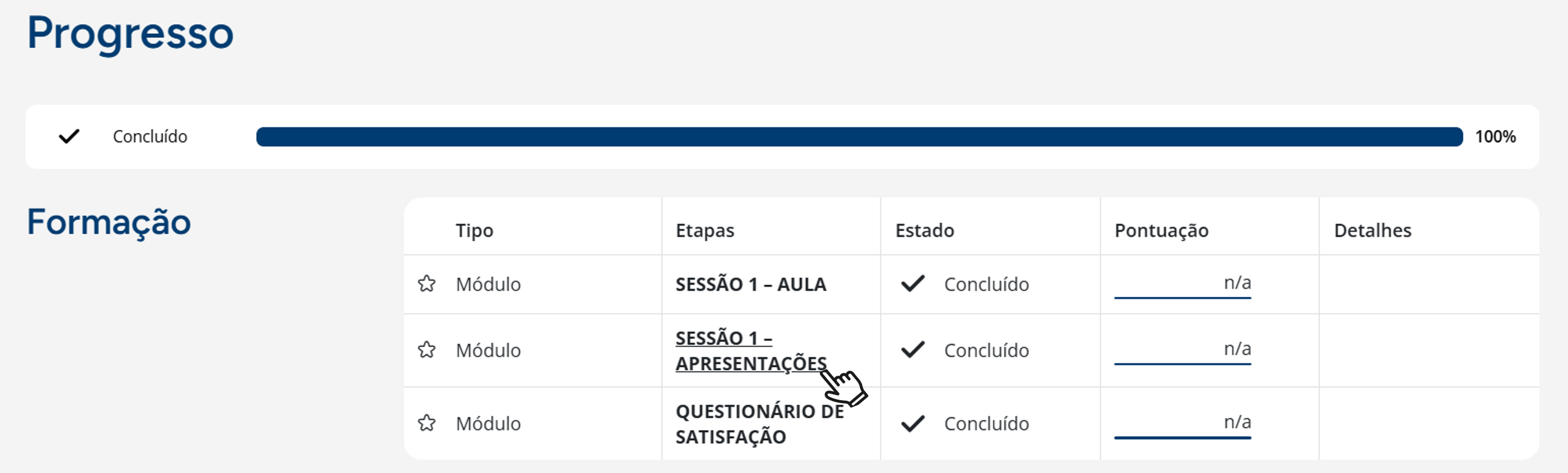Click the 100% progress percentage label
Screen dimensions: 1568x473
[1495, 137]
